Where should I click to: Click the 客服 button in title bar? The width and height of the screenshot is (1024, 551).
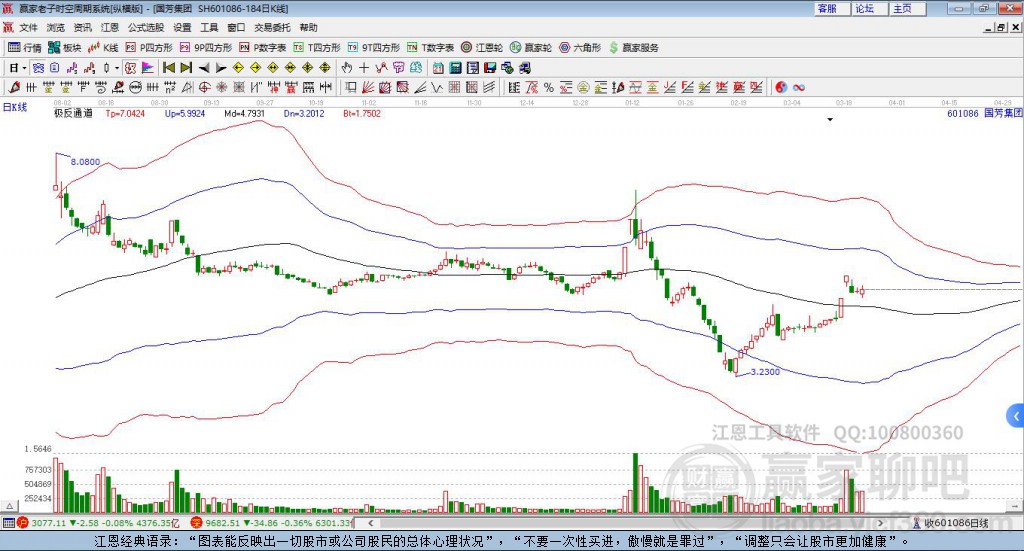click(x=831, y=8)
